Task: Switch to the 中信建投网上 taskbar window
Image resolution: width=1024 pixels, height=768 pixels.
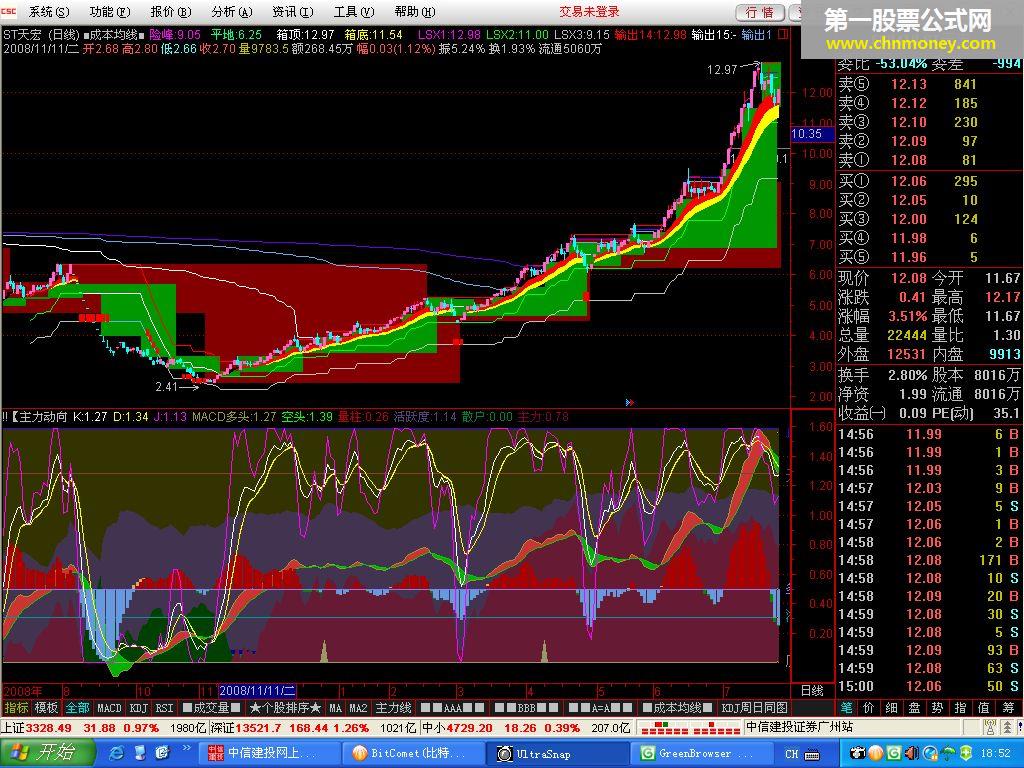Action: point(270,753)
